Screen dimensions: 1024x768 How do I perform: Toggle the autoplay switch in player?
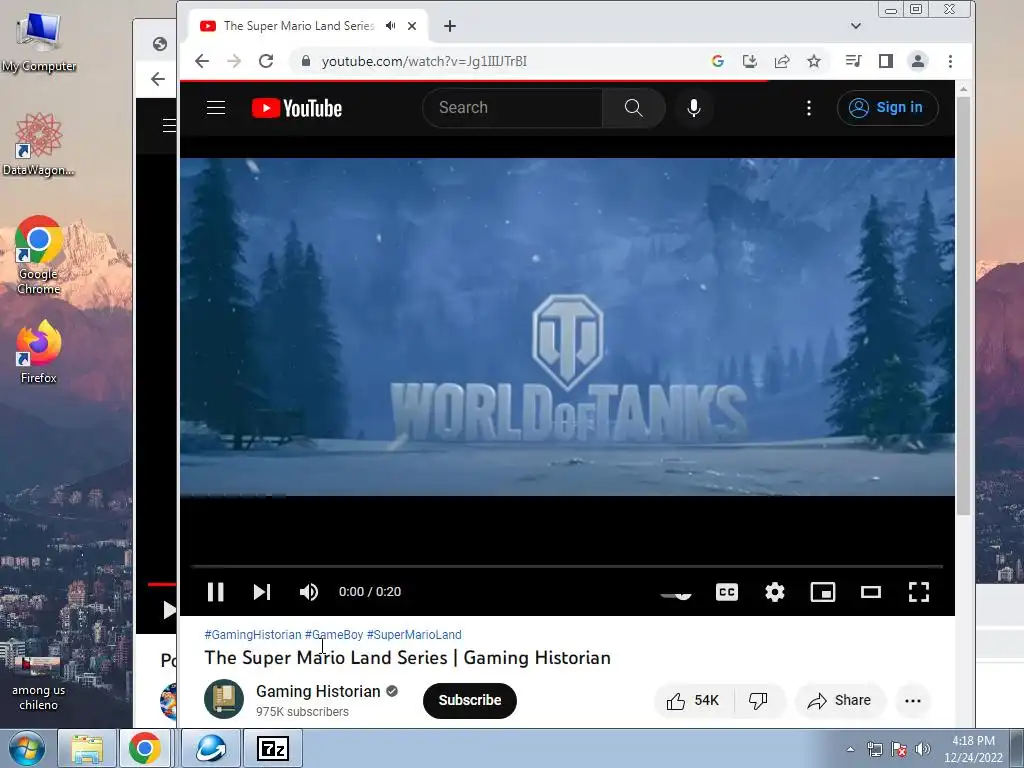[676, 594]
